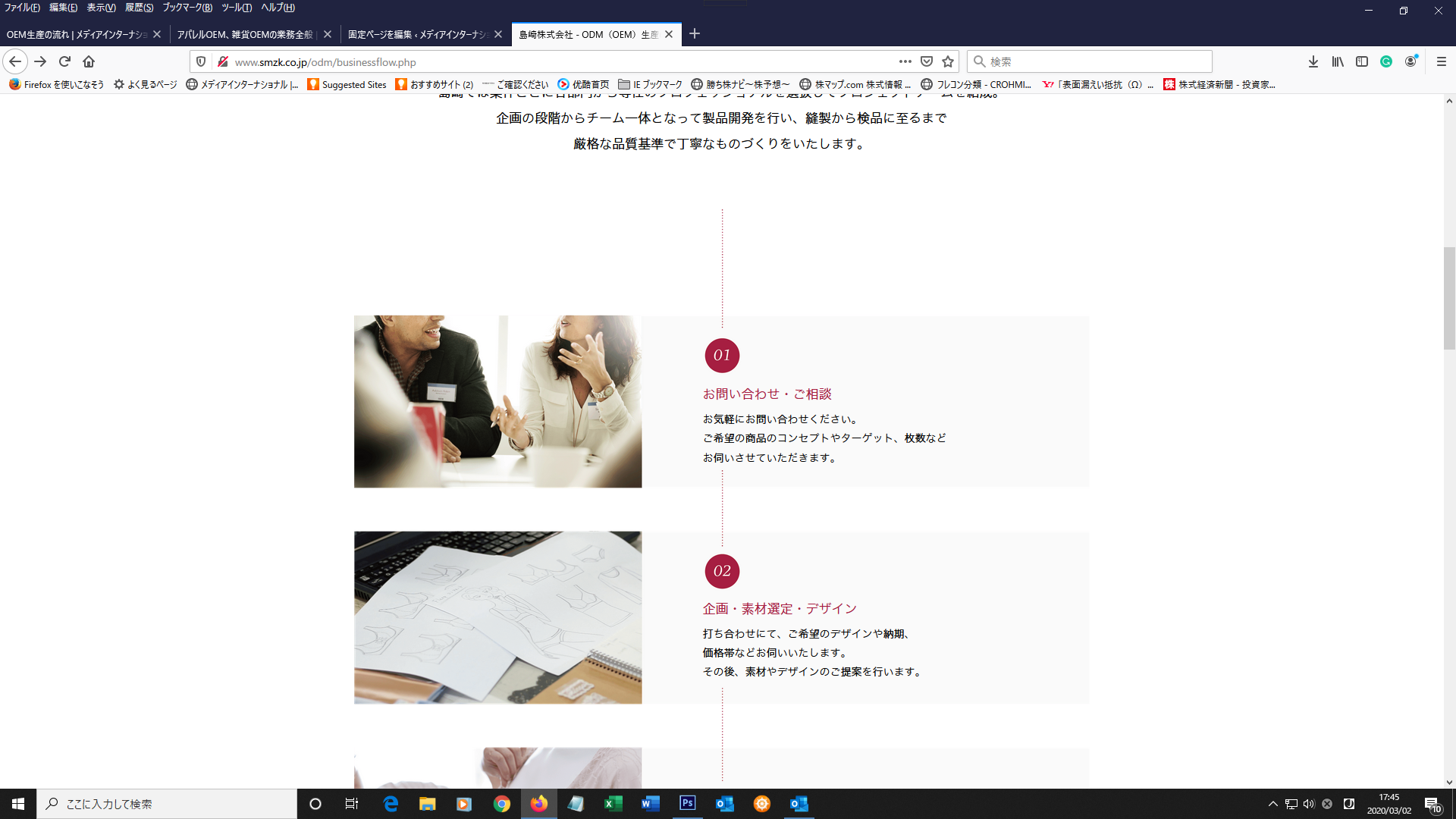Click the design sketches photo for step 02
The width and height of the screenshot is (1456, 819).
[497, 617]
